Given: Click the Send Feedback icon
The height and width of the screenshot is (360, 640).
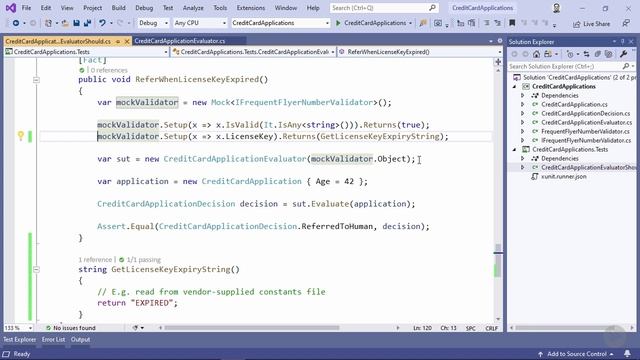Looking at the screenshot, I should click(x=626, y=23).
